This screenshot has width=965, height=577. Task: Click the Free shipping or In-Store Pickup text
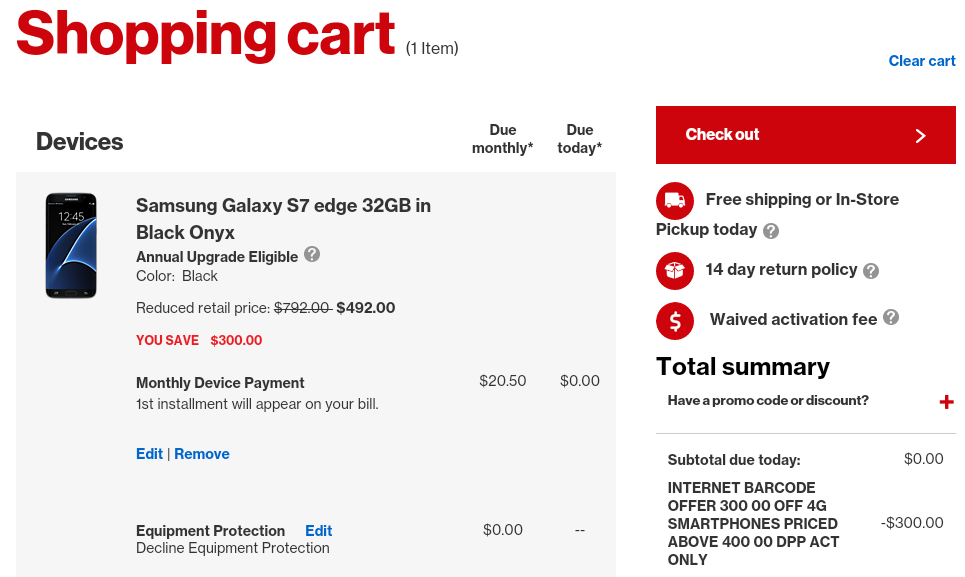[801, 200]
